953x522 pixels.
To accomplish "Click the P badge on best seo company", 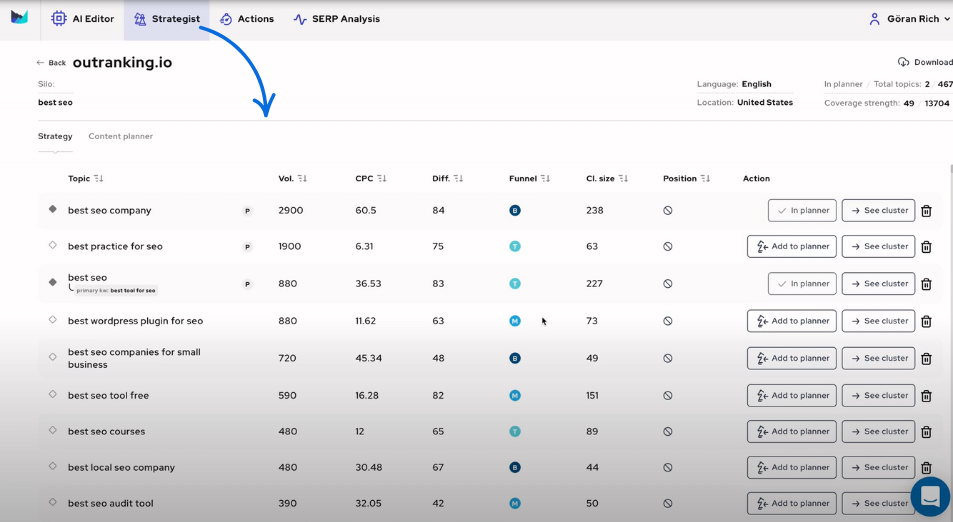I will point(247,211).
